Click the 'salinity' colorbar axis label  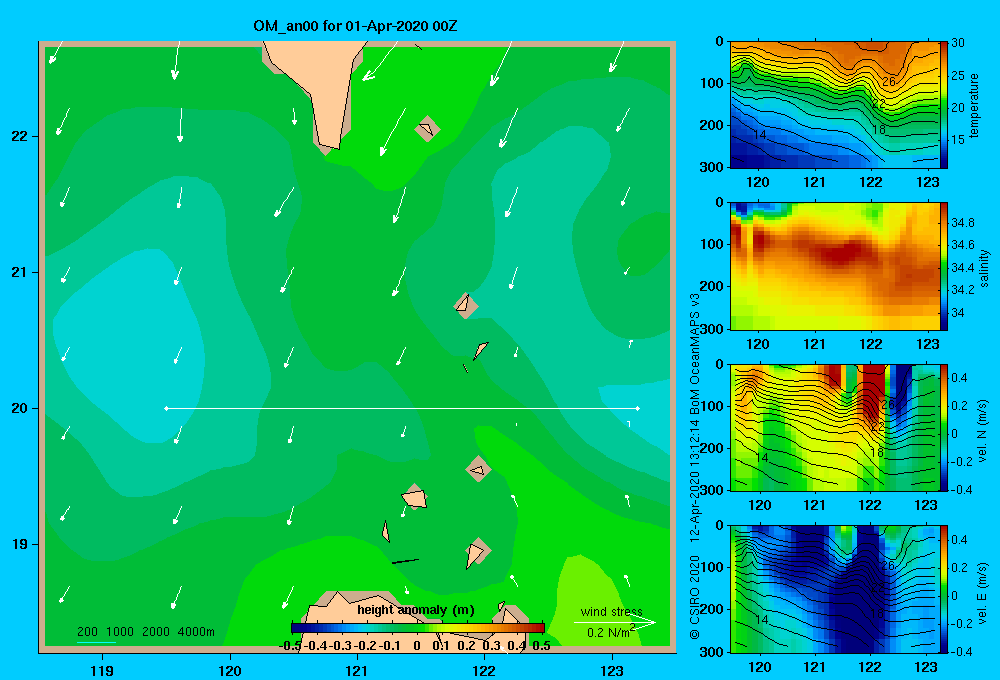click(x=984, y=268)
